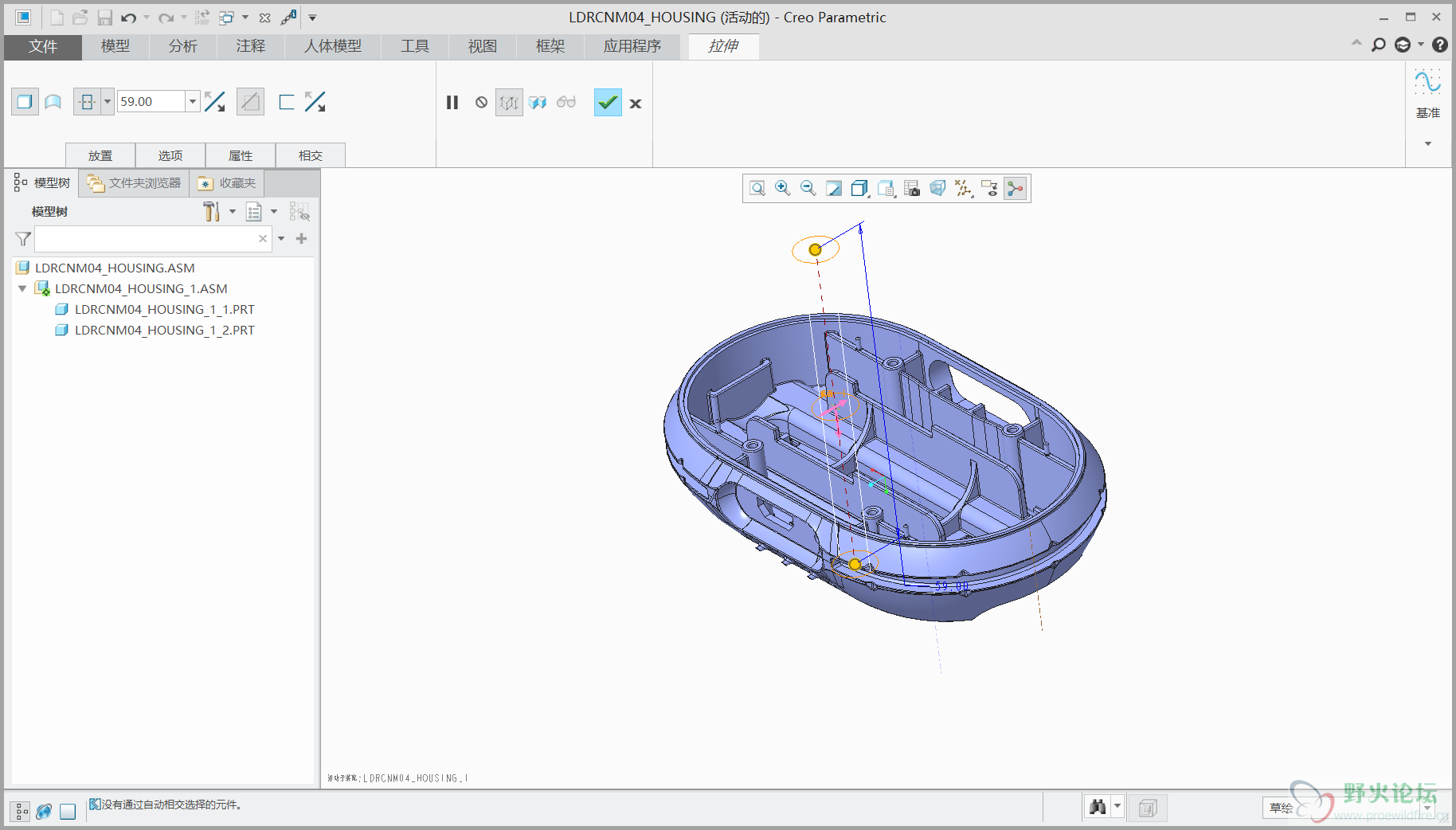Switch to the 注释 ribbon tab

coord(251,46)
